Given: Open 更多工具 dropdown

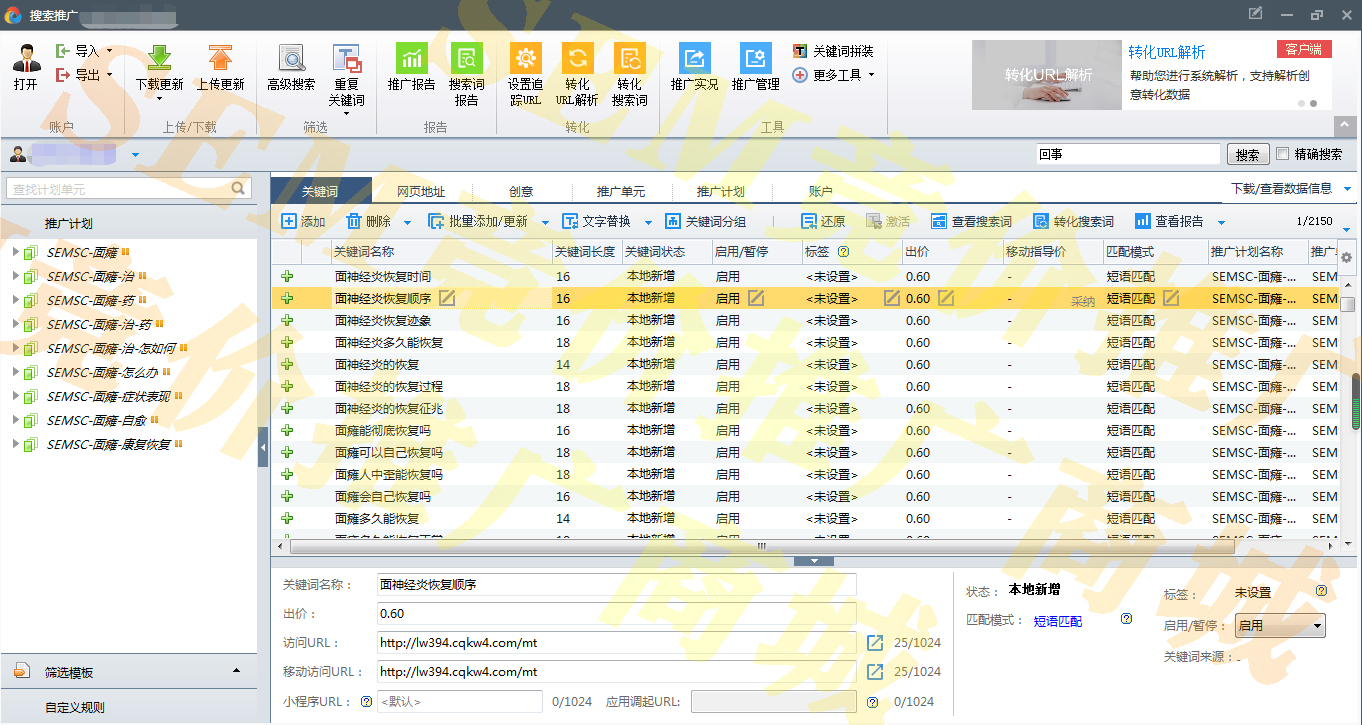Looking at the screenshot, I should point(834,75).
